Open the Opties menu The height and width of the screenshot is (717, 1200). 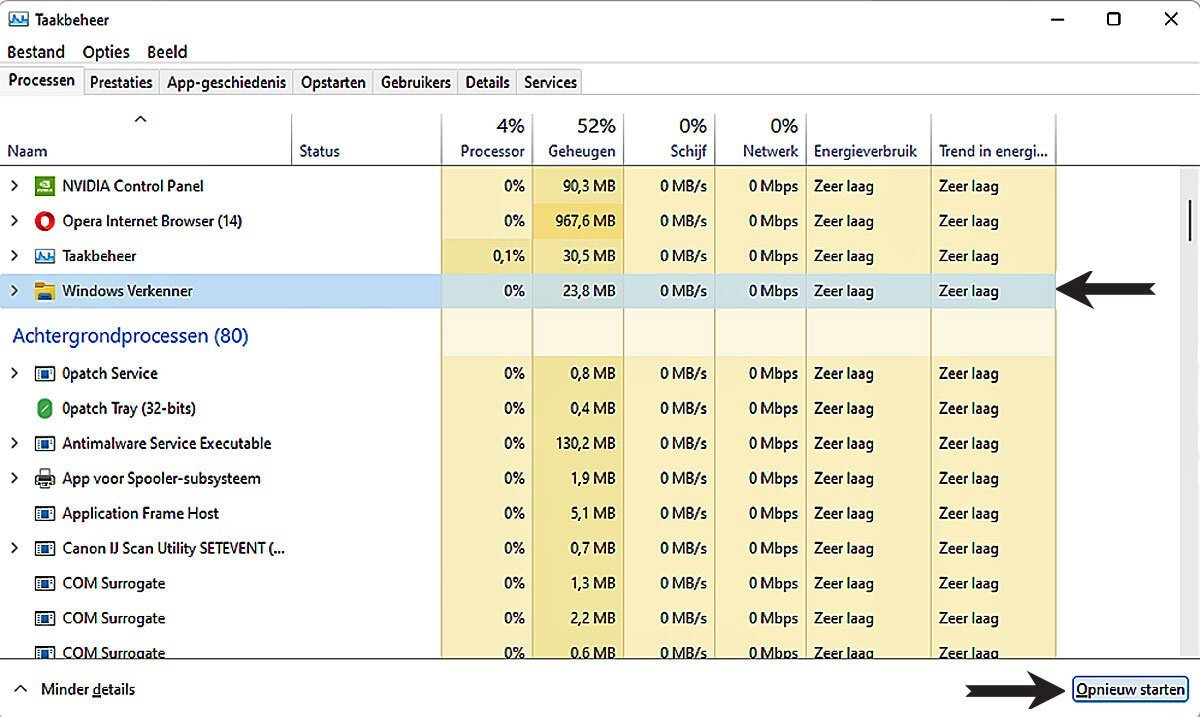tap(106, 52)
